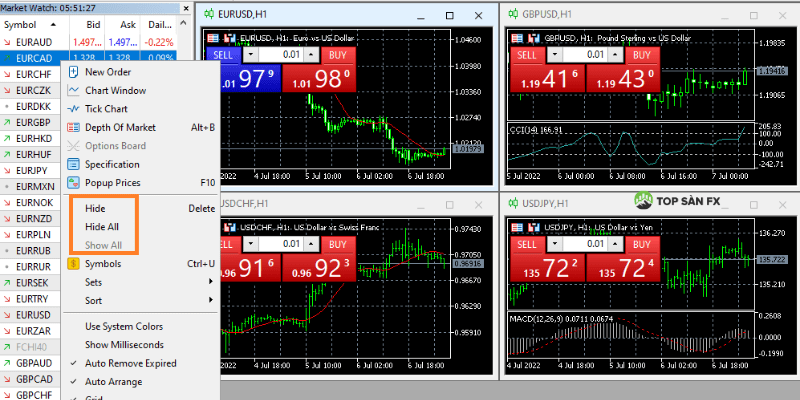Increase volume arrow in EURUSD chart

pyautogui.click(x=312, y=55)
